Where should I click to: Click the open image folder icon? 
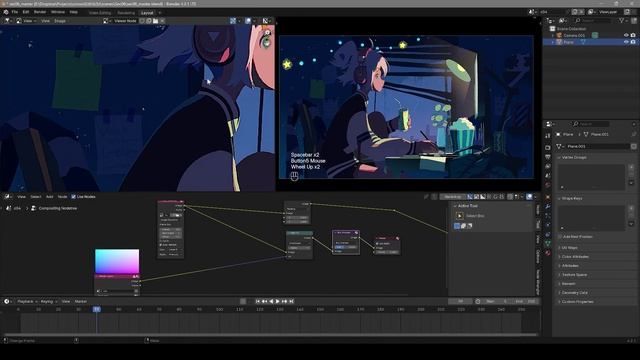pos(156,20)
